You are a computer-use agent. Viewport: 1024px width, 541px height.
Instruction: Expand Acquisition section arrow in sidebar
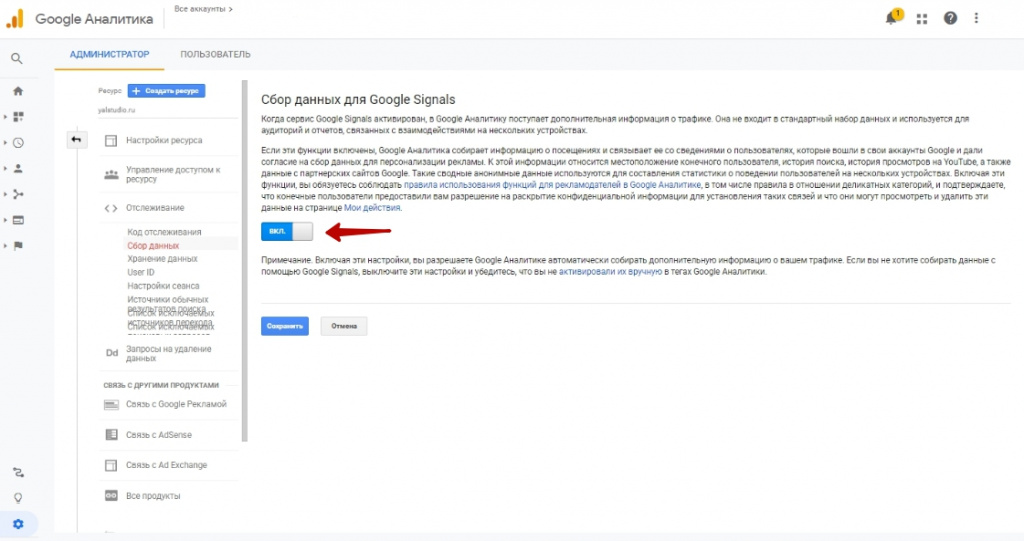click(5, 194)
